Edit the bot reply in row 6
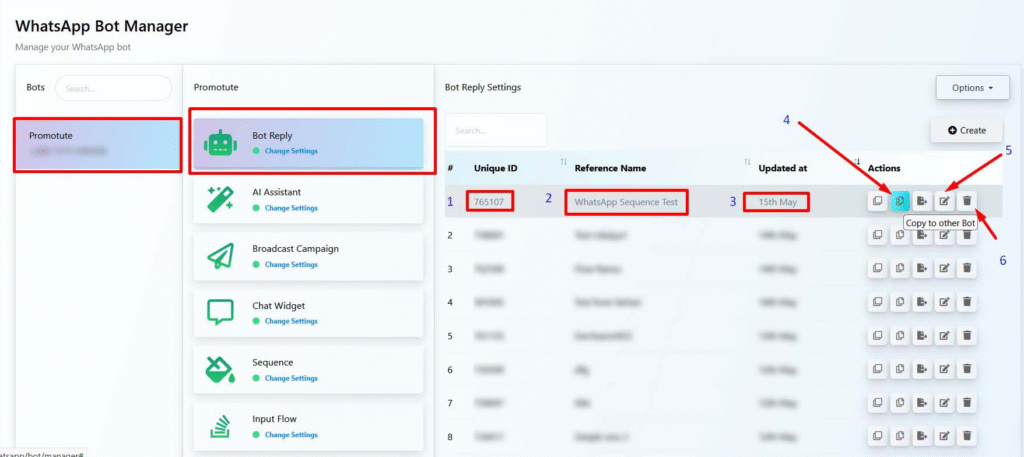This screenshot has width=1024, height=457. point(944,370)
